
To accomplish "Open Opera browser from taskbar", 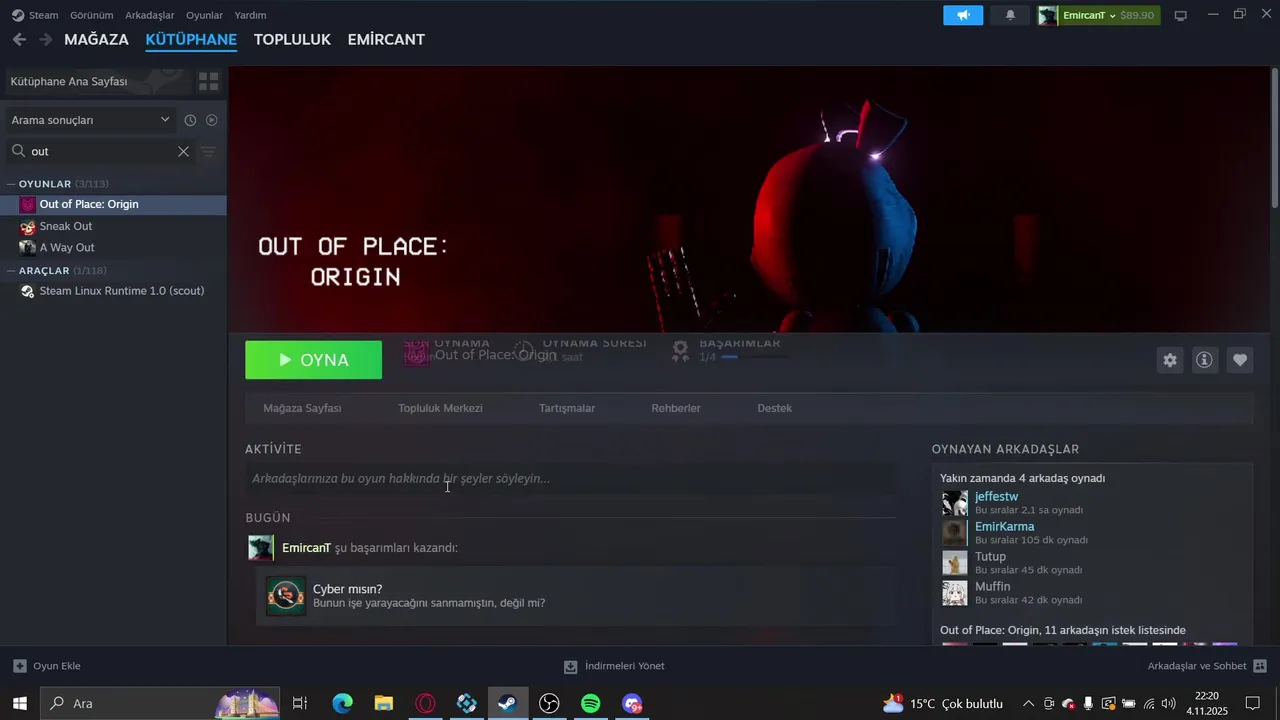I will 425,703.
